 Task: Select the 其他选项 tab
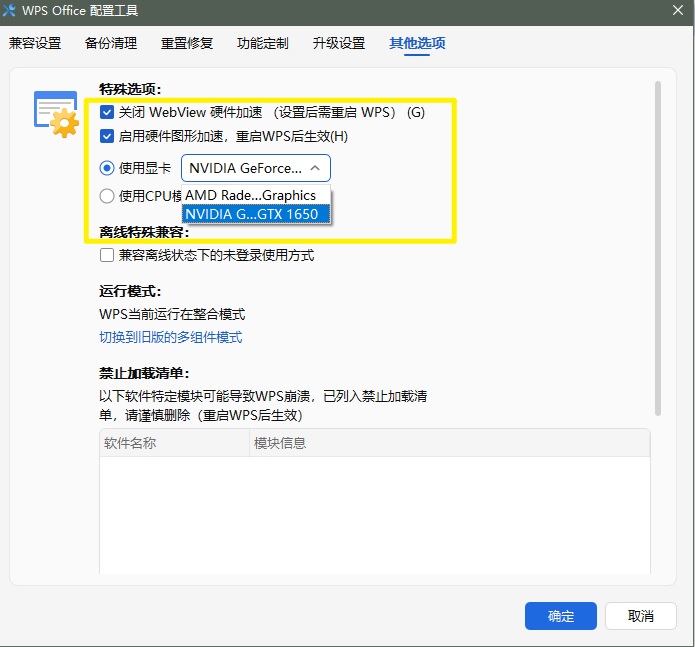(x=417, y=43)
